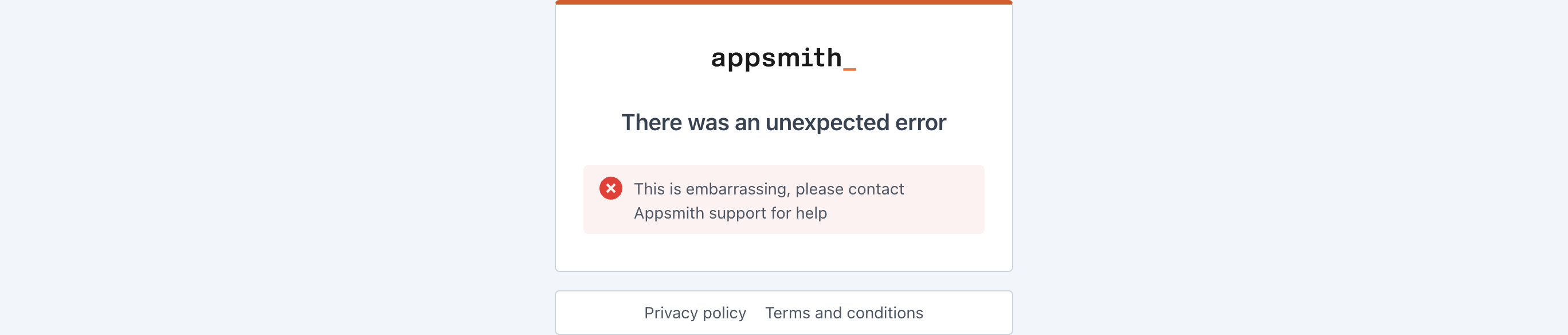
Task: Open the Privacy policy link
Action: pyautogui.click(x=695, y=313)
